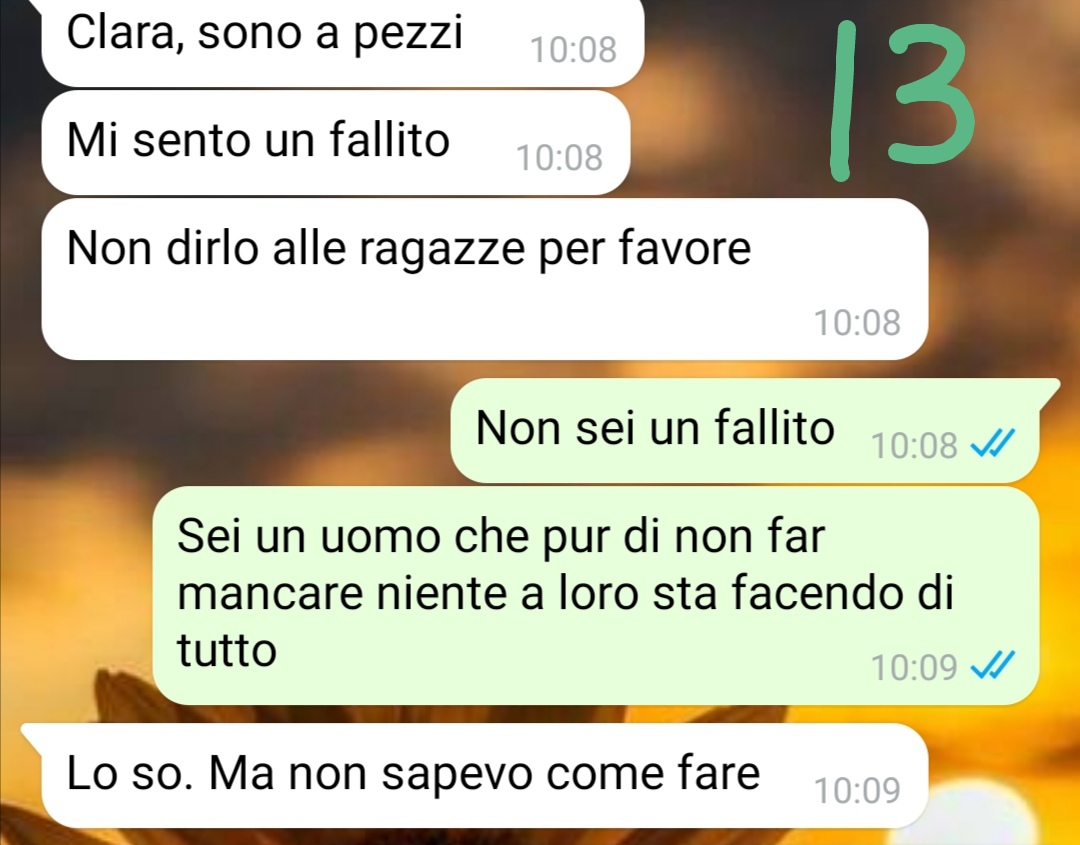Viewport: 1080px width, 845px height.
Task: Tap 10:08 timestamp under 'Non dirlo alle ragazze'
Action: coord(857,322)
